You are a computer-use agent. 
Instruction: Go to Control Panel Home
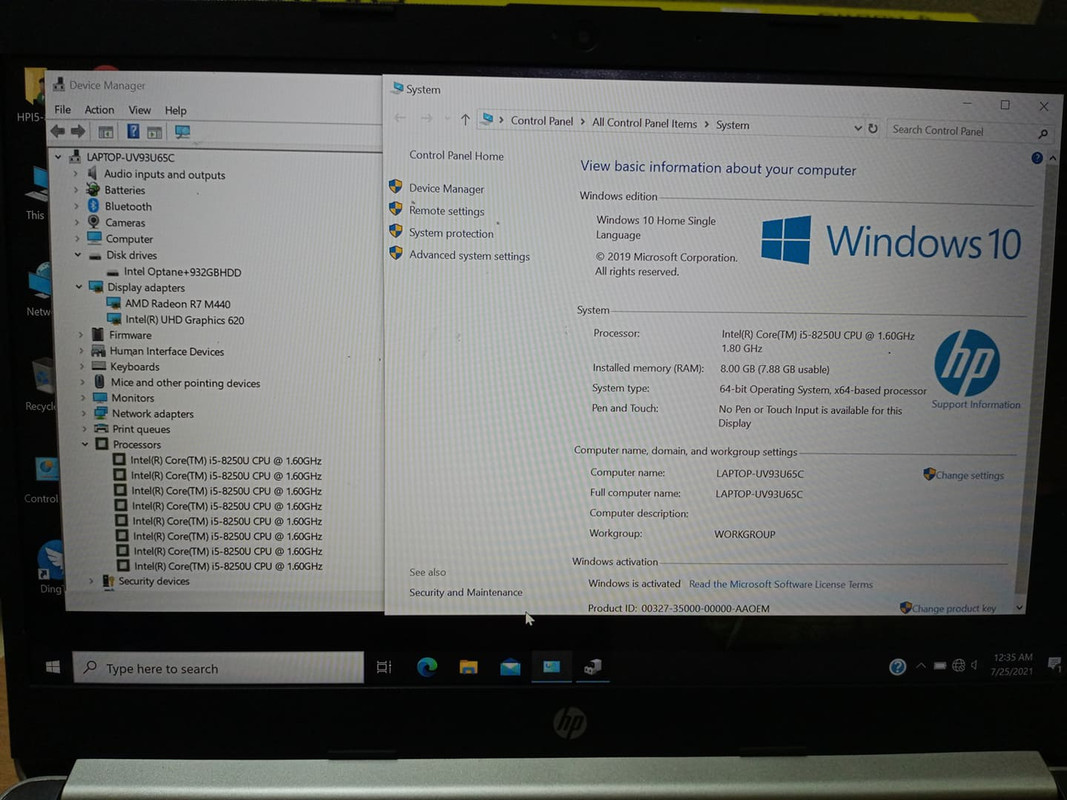point(457,156)
